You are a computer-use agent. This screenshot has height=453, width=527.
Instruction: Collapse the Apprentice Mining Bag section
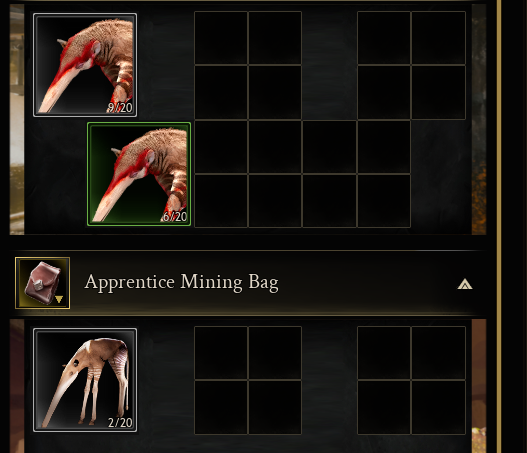[x=465, y=284]
